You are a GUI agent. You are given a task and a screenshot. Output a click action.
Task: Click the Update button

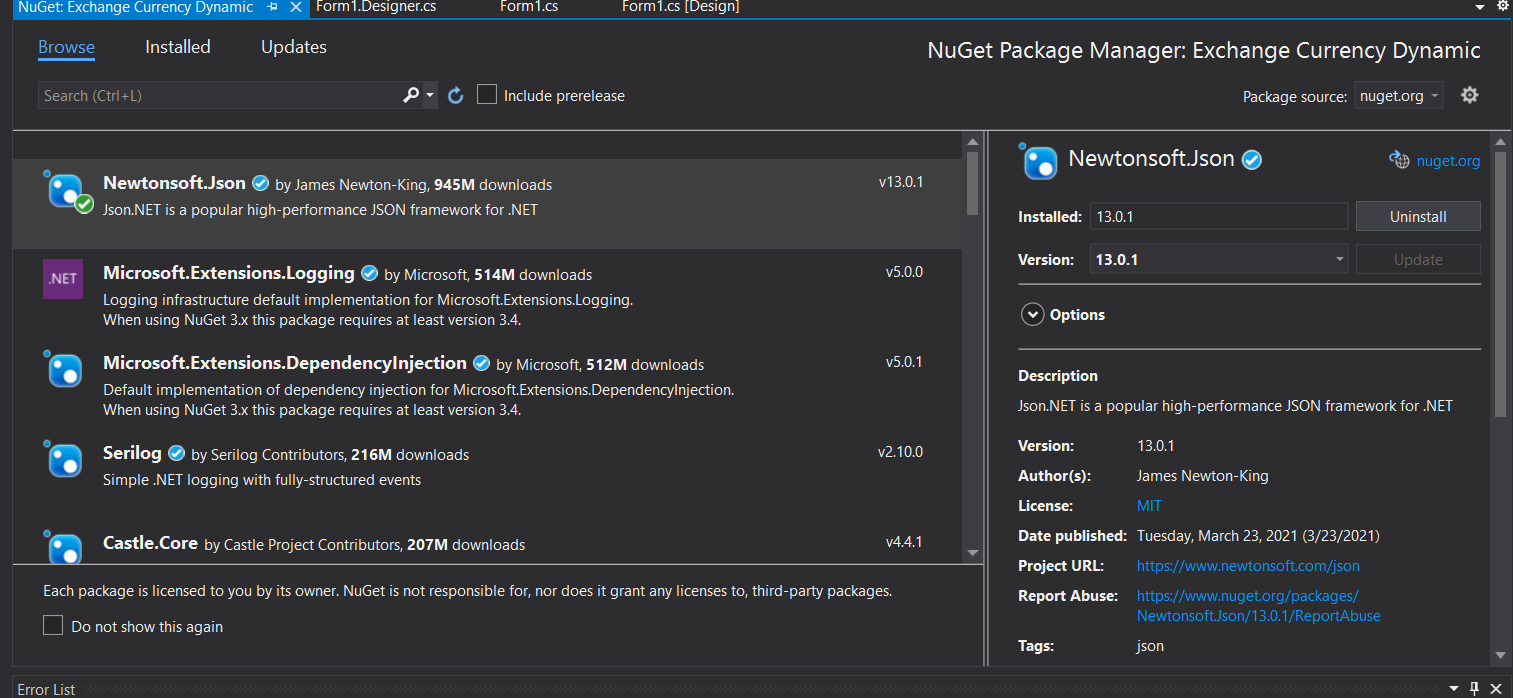click(x=1418, y=259)
